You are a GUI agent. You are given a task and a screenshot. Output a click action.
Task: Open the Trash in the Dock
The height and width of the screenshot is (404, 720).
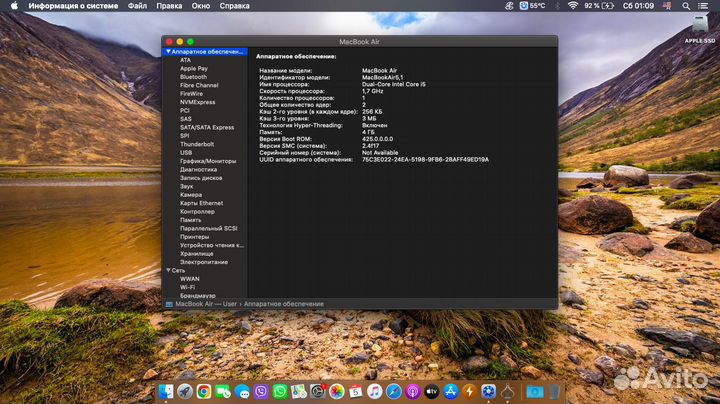click(554, 392)
